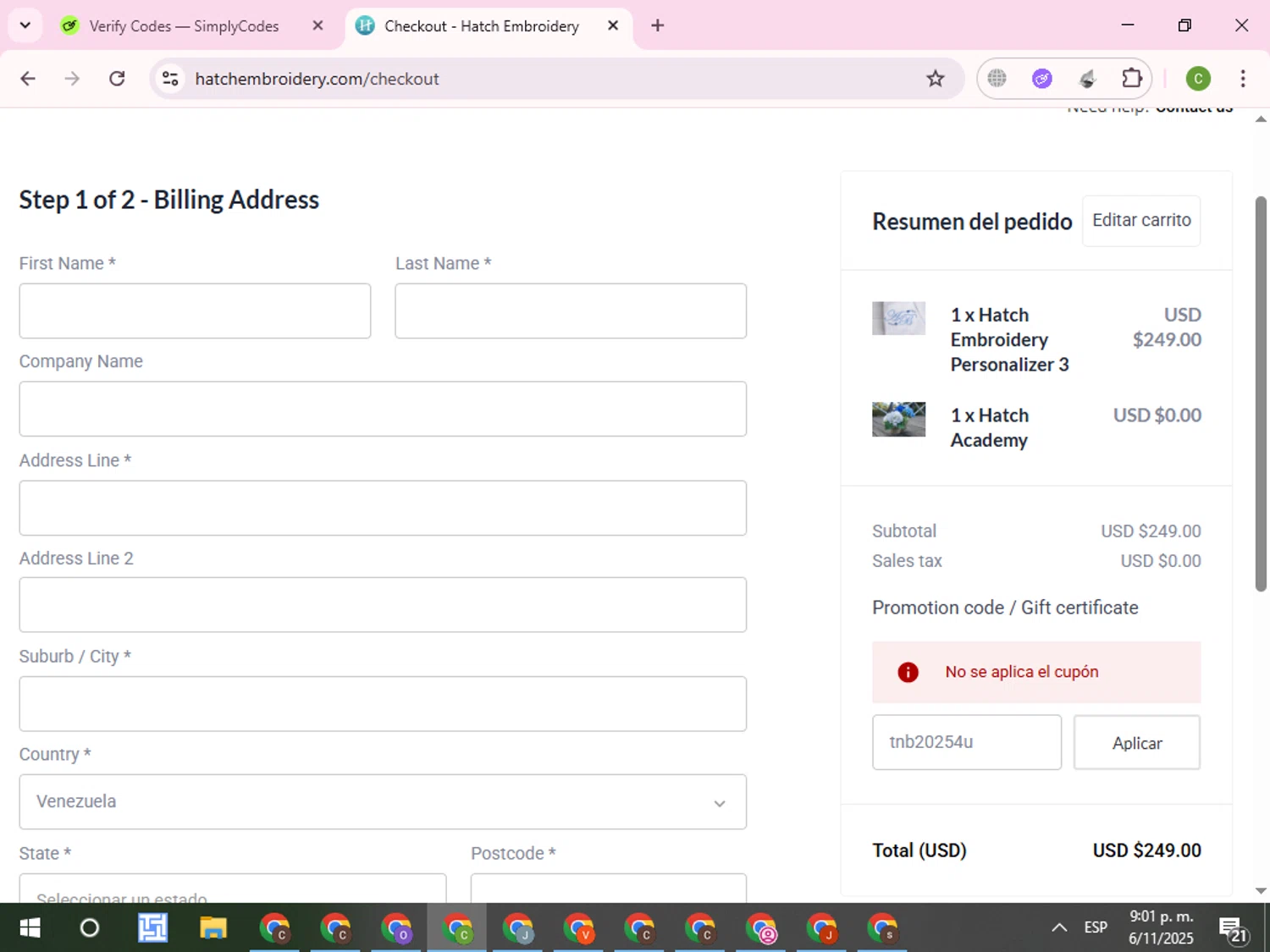Open the tab search dropdown chevron
This screenshot has height=952, width=1270.
click(x=25, y=25)
